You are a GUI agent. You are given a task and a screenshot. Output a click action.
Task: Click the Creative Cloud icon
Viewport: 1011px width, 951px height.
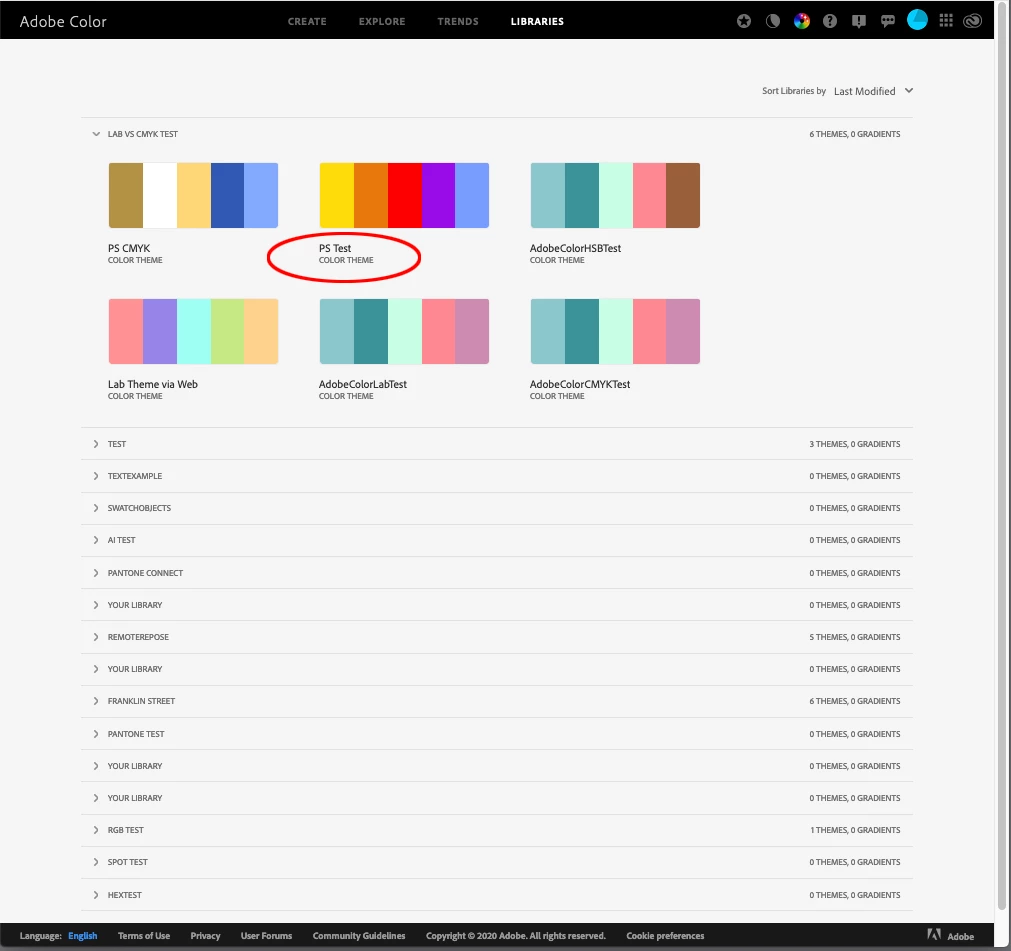click(972, 21)
